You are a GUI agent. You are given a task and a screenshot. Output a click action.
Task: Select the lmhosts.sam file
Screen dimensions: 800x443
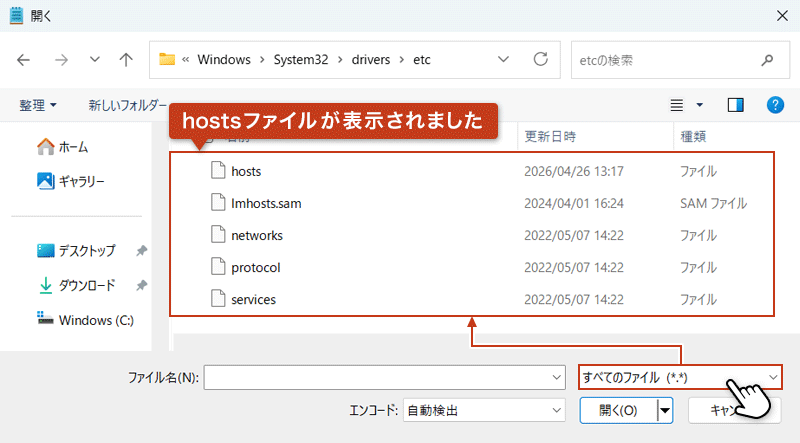coord(266,203)
